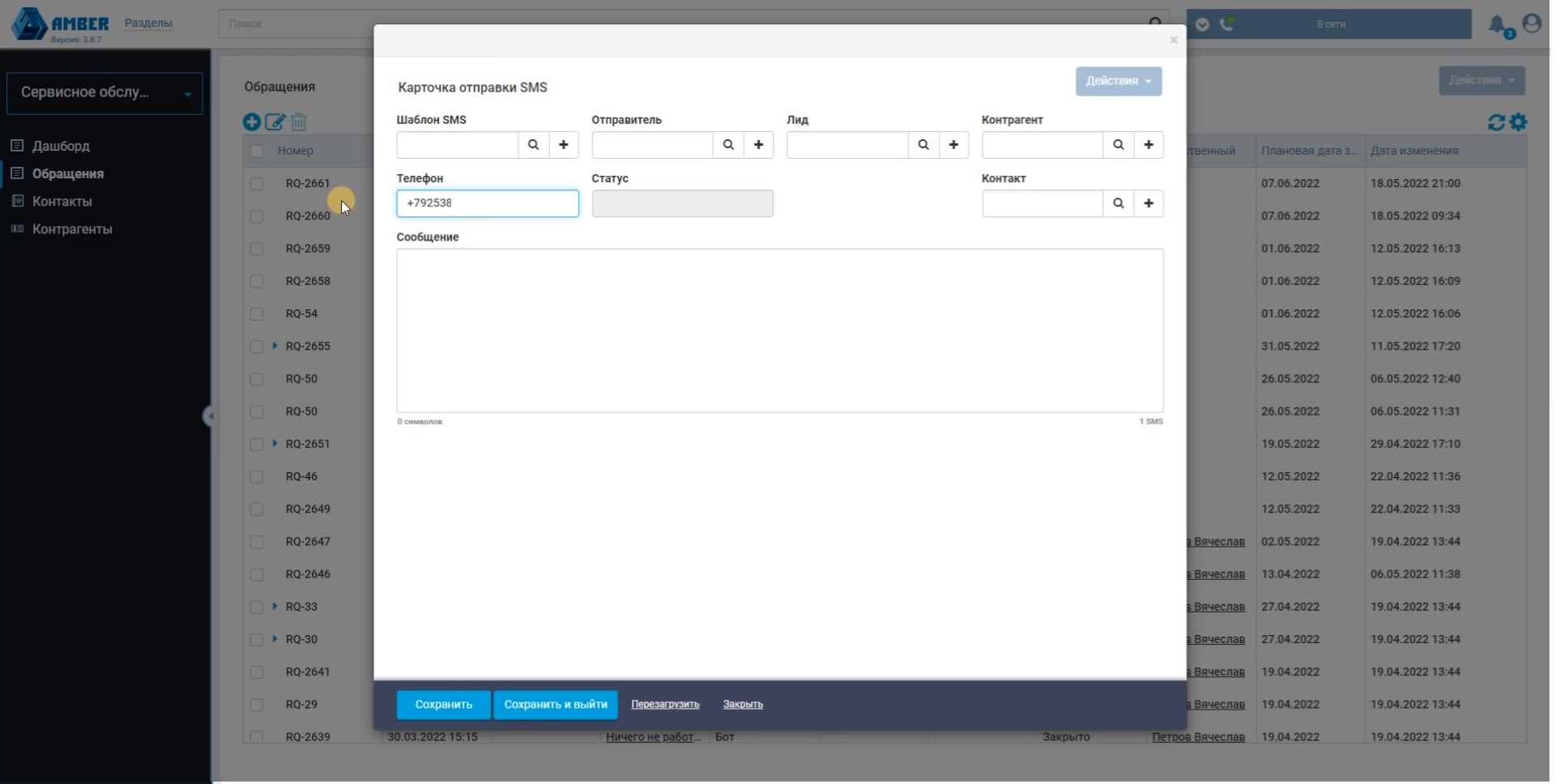
Task: Collapse the left sidebar arrow
Action: [x=208, y=416]
